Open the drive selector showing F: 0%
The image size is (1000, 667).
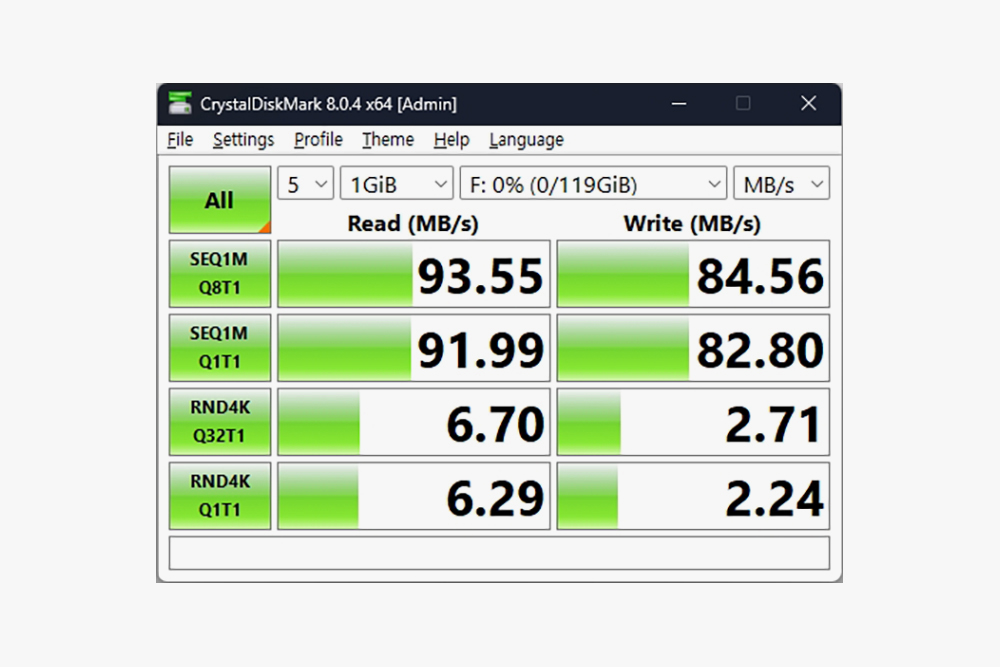[593, 184]
